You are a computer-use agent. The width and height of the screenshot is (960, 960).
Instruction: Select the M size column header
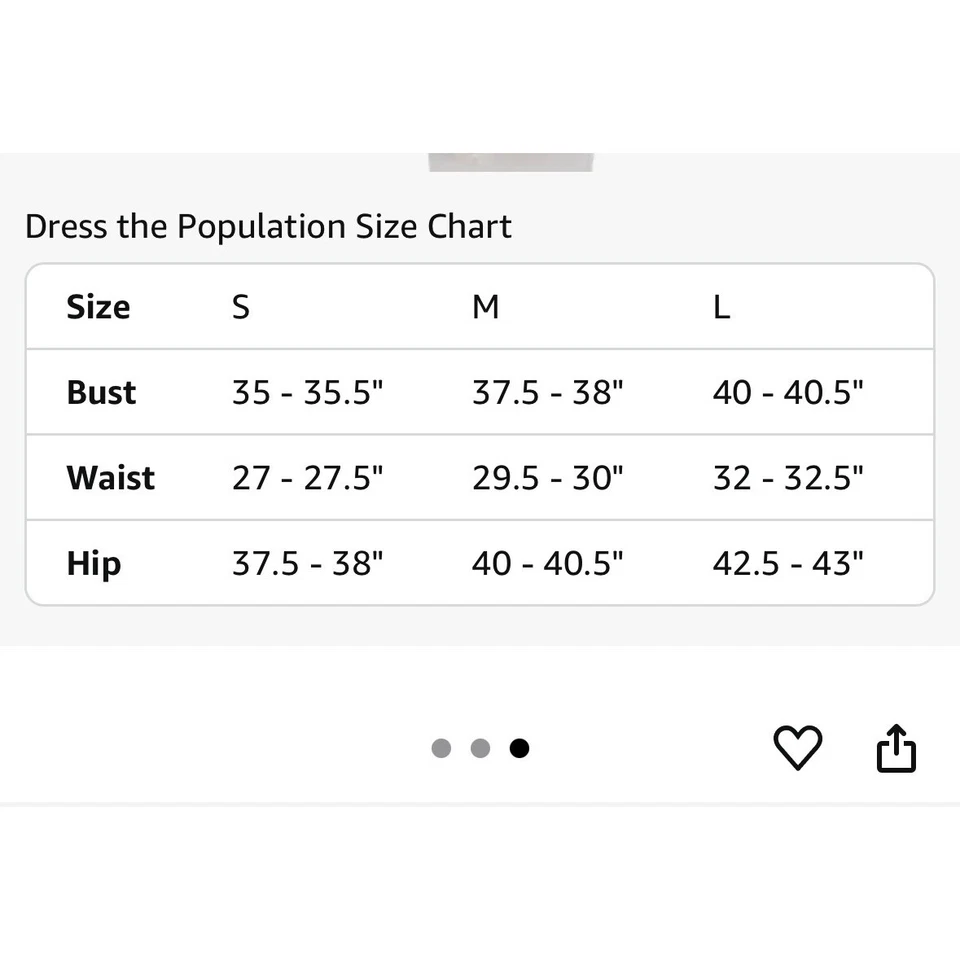[485, 307]
